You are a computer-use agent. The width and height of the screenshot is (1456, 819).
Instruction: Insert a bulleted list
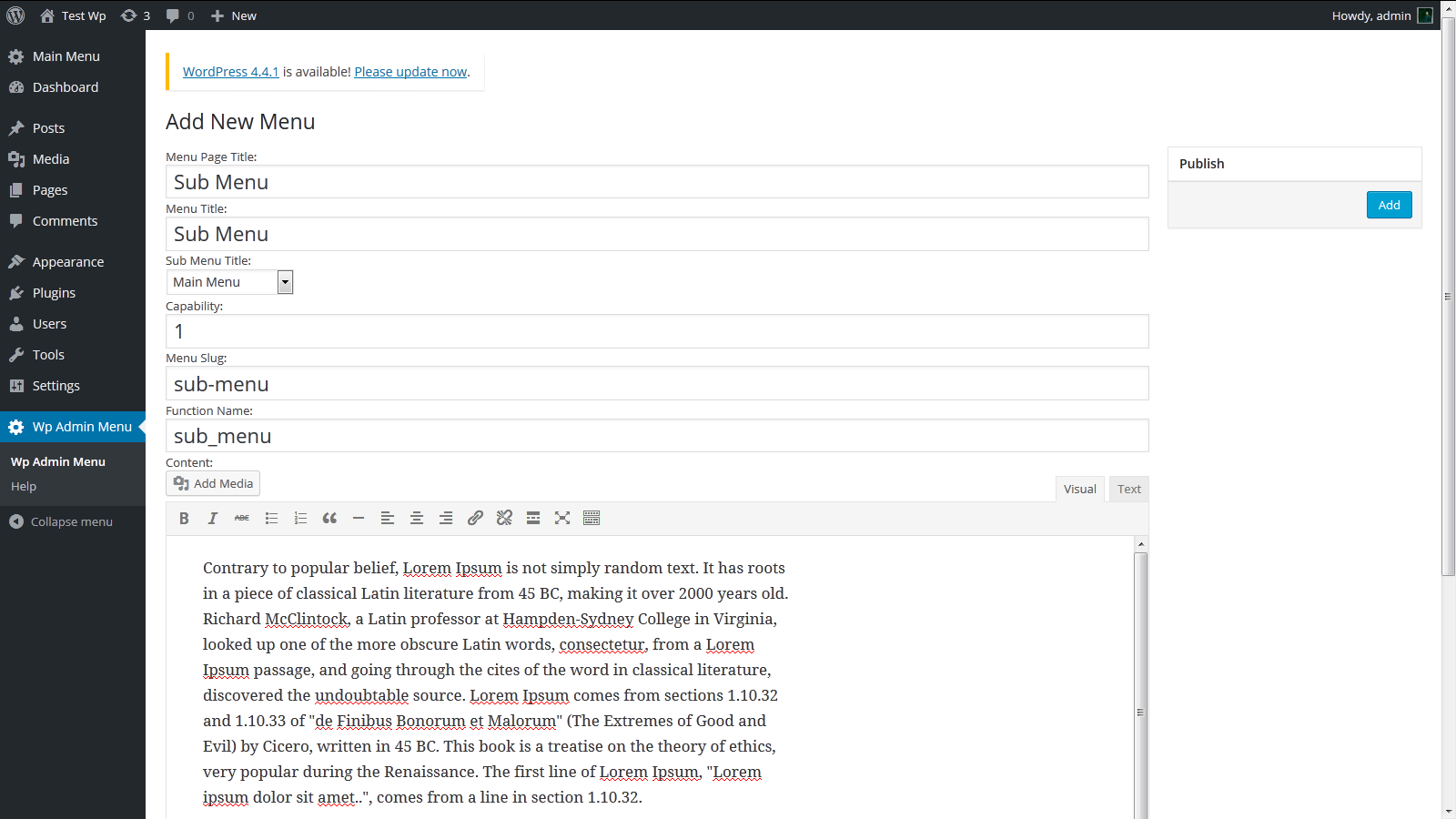click(271, 518)
